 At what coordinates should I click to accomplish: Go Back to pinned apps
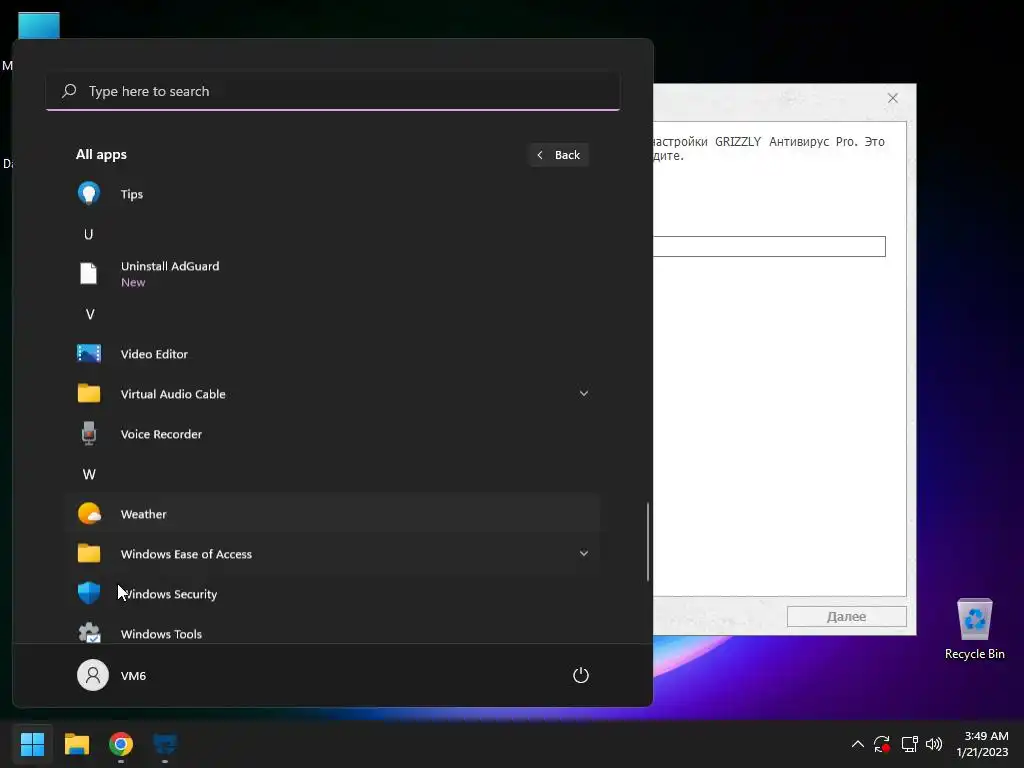point(559,155)
